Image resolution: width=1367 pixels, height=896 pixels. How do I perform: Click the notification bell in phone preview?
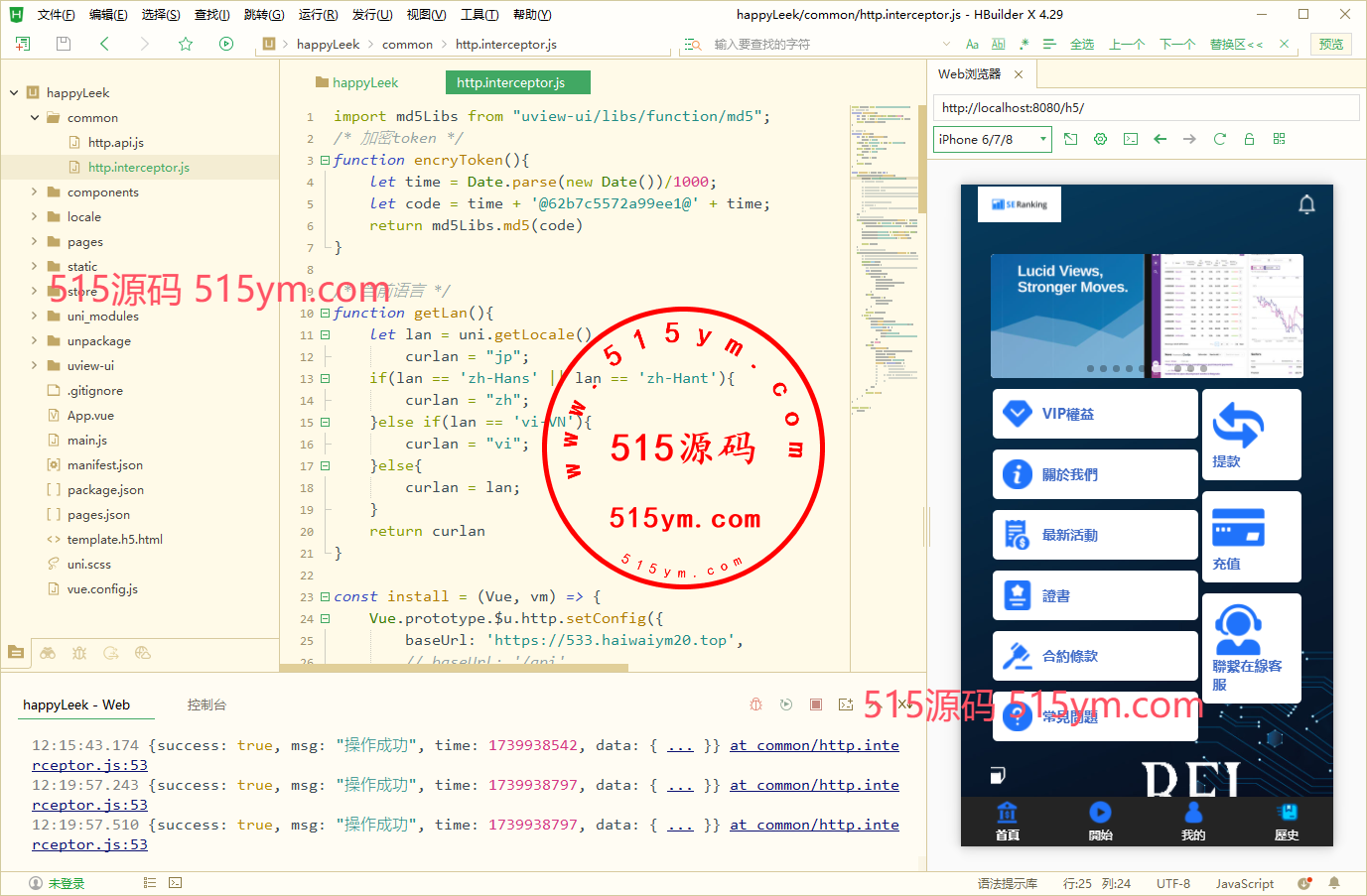[1306, 204]
